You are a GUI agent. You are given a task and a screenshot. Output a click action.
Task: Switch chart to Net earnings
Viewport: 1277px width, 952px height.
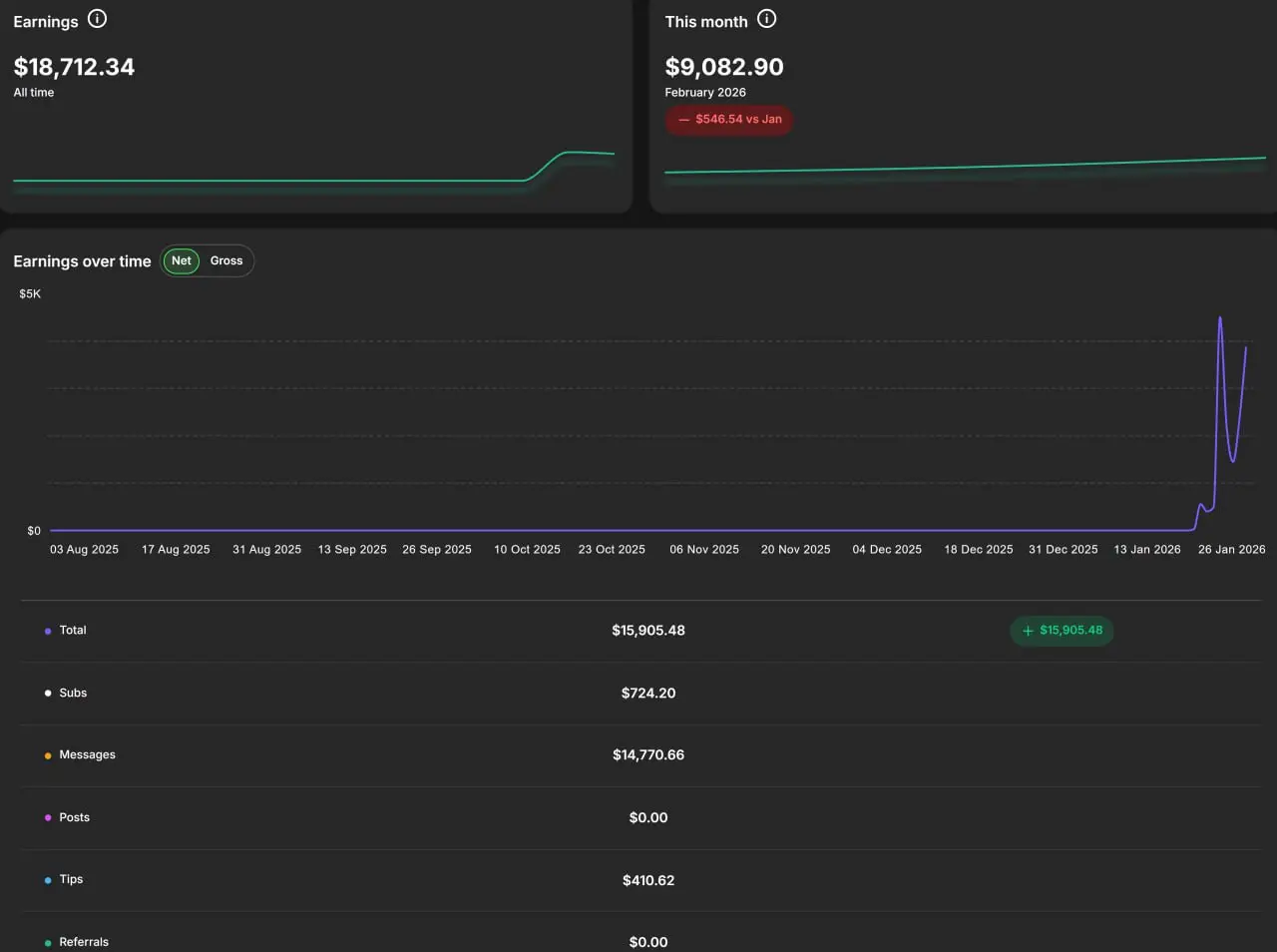[x=181, y=260]
